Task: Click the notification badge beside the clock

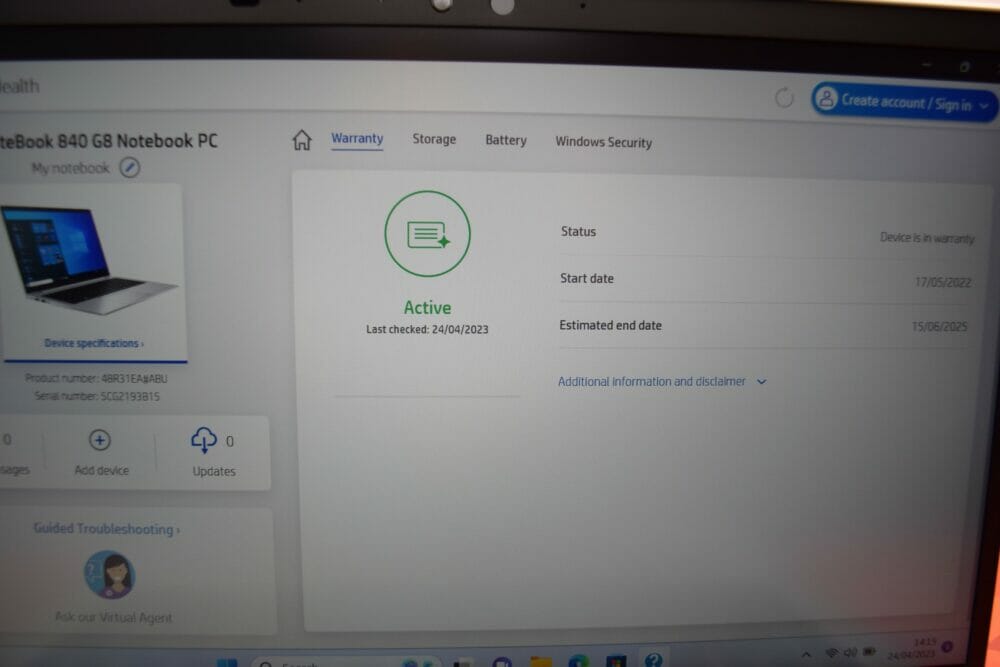Action: [947, 647]
